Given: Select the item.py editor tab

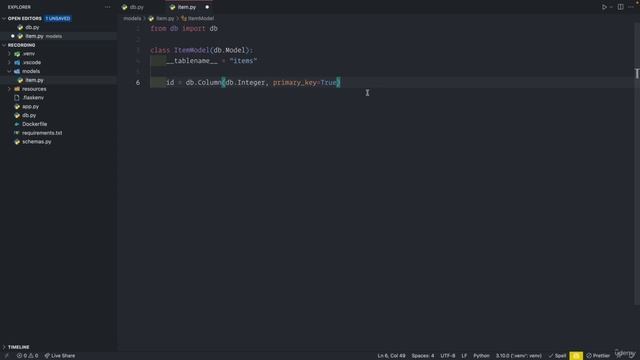Looking at the screenshot, I should [187, 7].
